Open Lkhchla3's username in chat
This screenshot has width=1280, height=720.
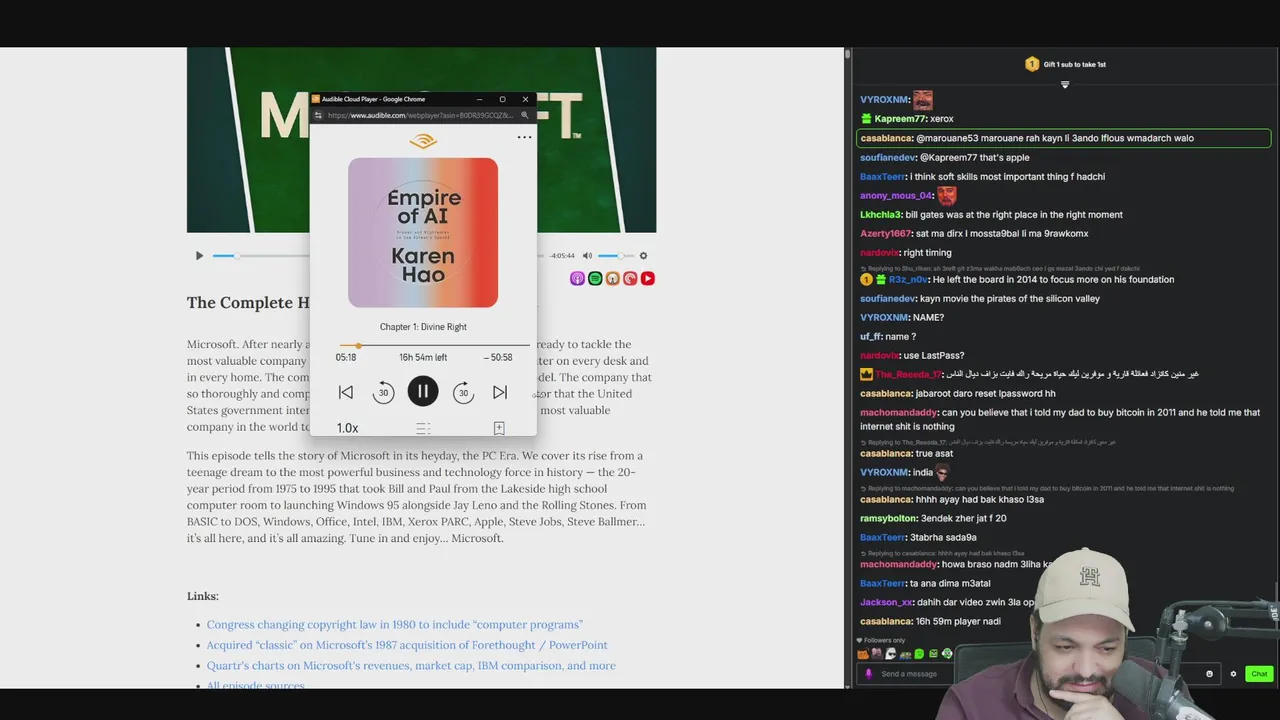[881, 214]
